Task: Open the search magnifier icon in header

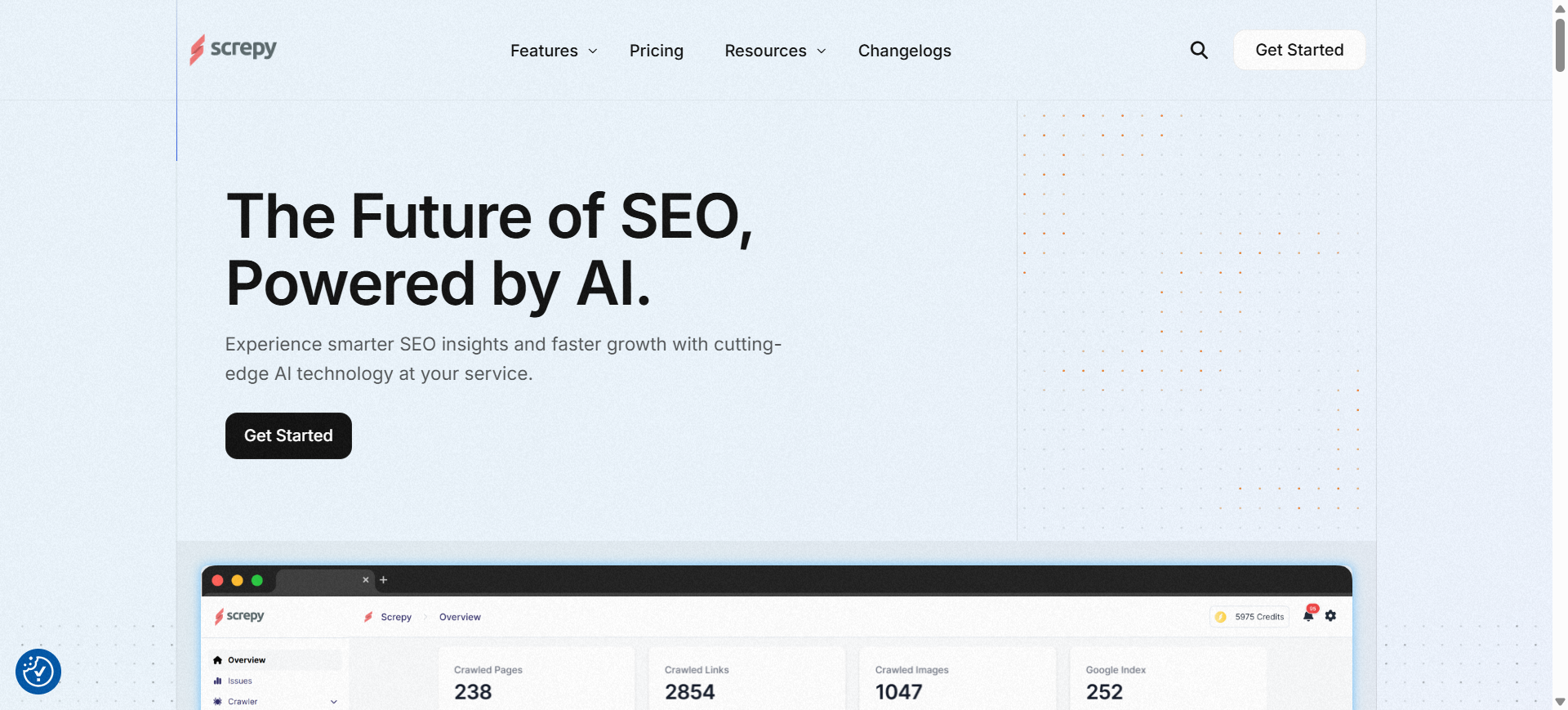Action: pos(1199,51)
